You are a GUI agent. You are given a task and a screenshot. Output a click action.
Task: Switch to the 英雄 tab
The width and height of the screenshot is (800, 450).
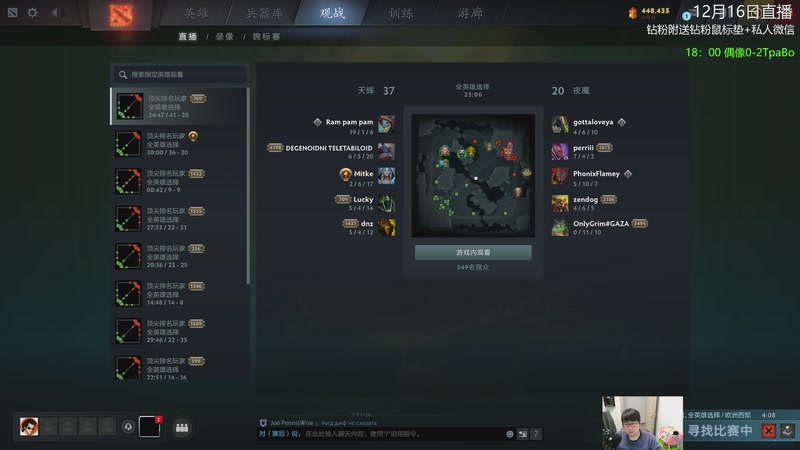pyautogui.click(x=196, y=13)
